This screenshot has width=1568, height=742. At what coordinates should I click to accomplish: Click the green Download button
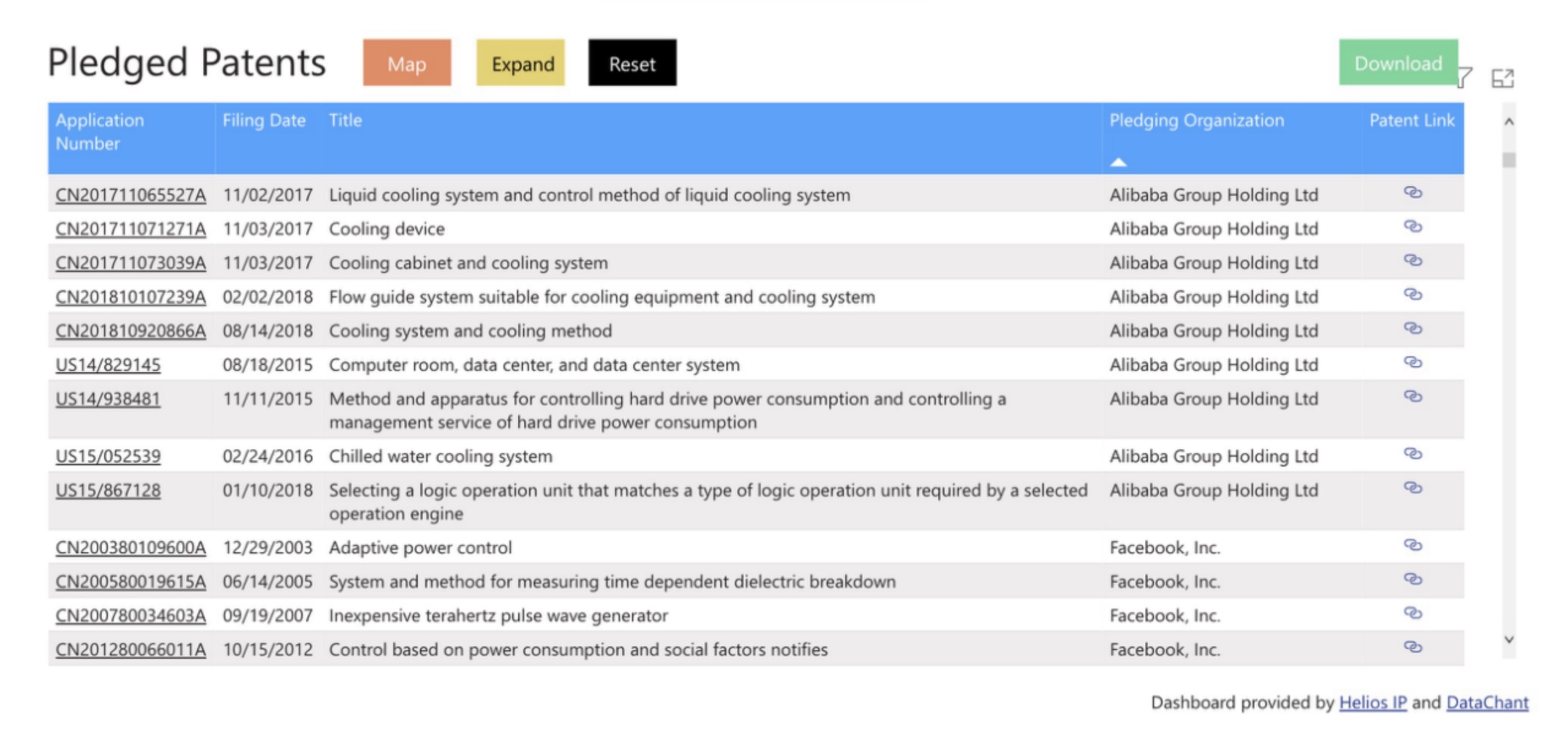pos(1398,62)
